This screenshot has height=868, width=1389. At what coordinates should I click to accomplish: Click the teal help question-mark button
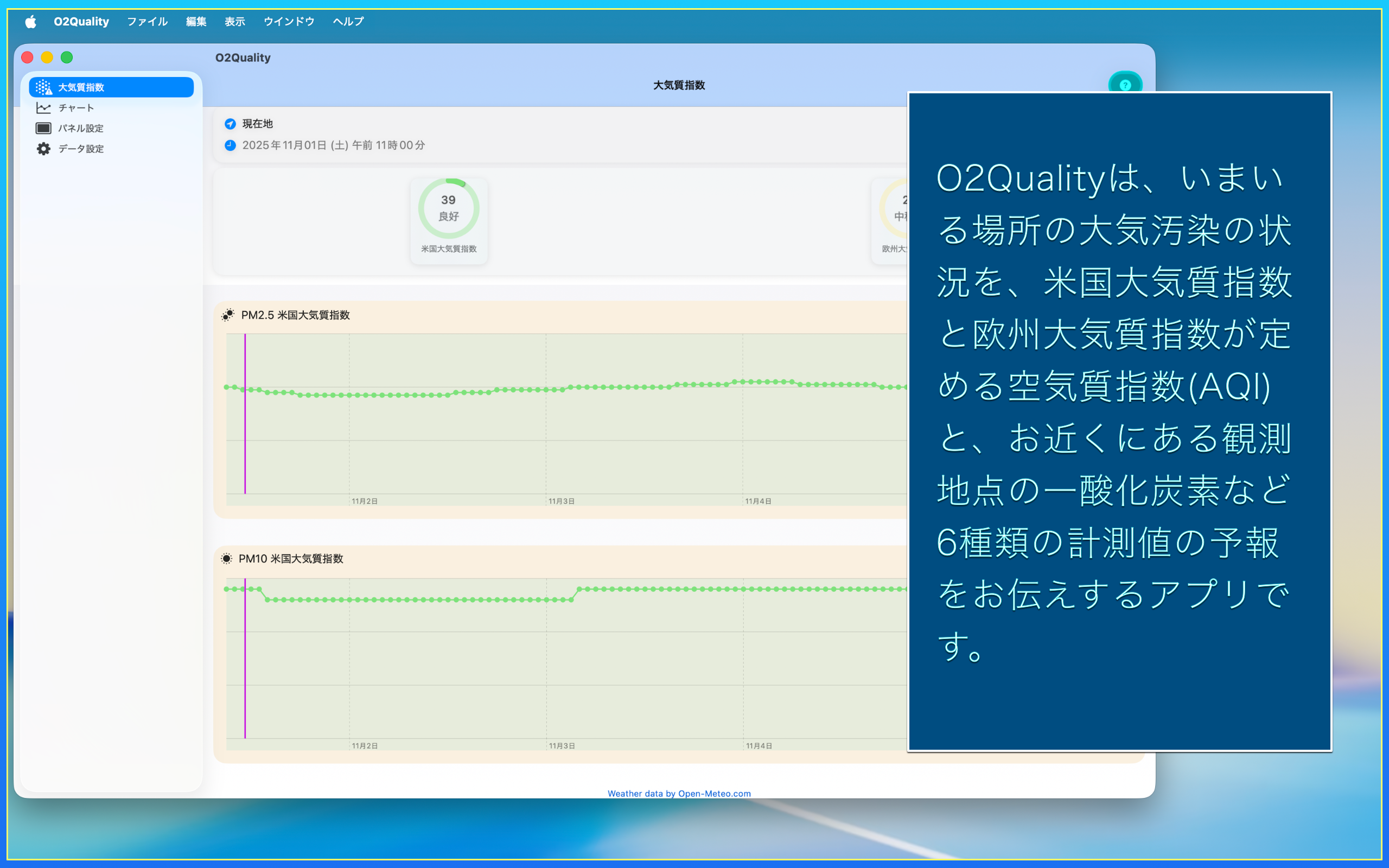[1125, 85]
